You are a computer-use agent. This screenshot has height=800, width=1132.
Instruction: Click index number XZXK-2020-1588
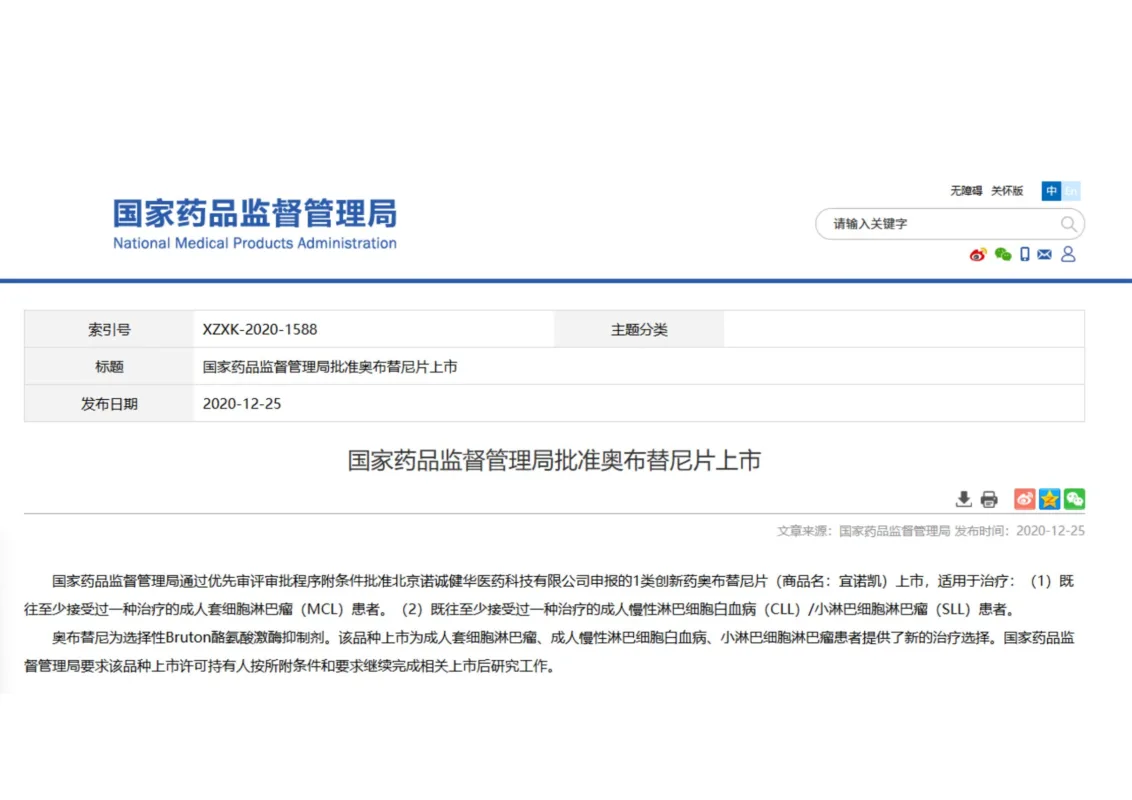point(260,329)
